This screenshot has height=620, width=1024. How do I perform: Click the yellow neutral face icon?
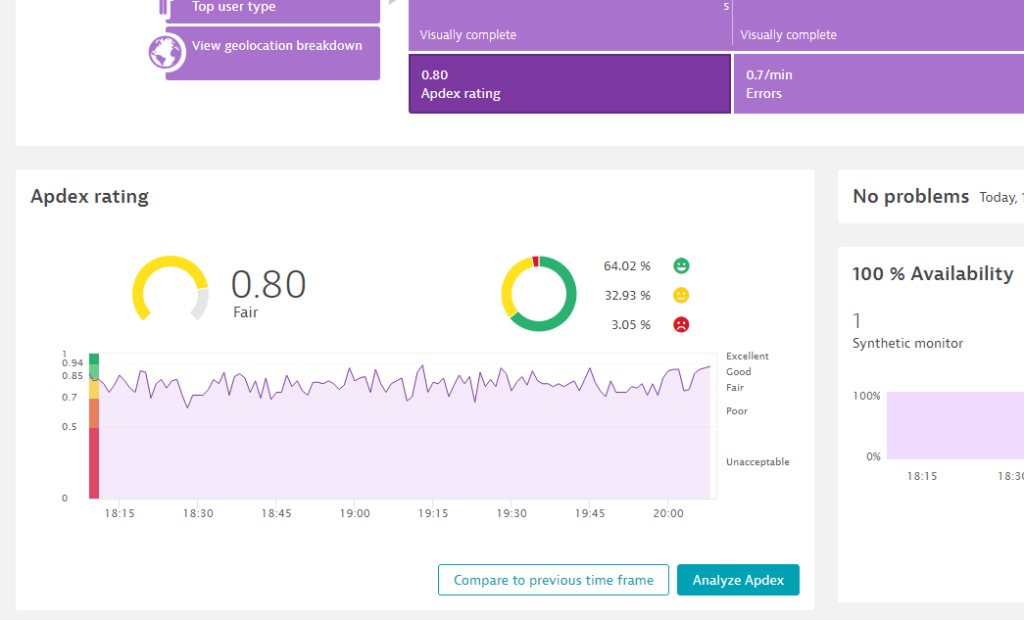(681, 295)
